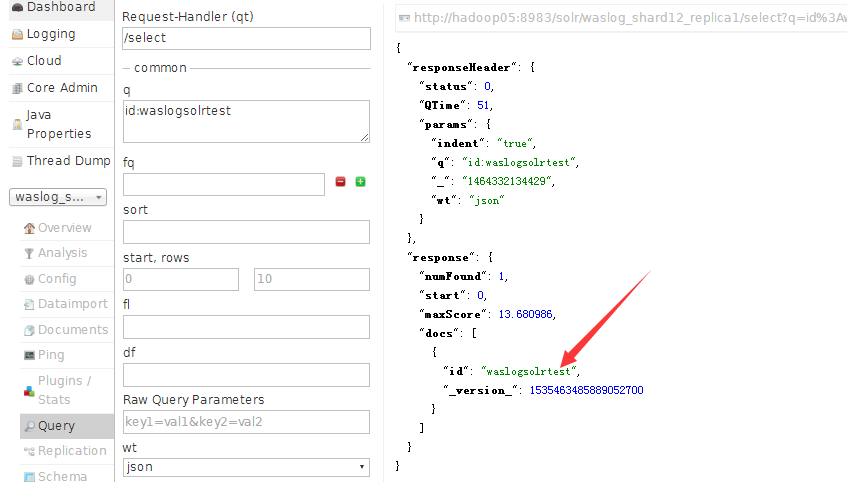The image size is (847, 482).
Task: Go to the Config page
Action: tap(57, 279)
